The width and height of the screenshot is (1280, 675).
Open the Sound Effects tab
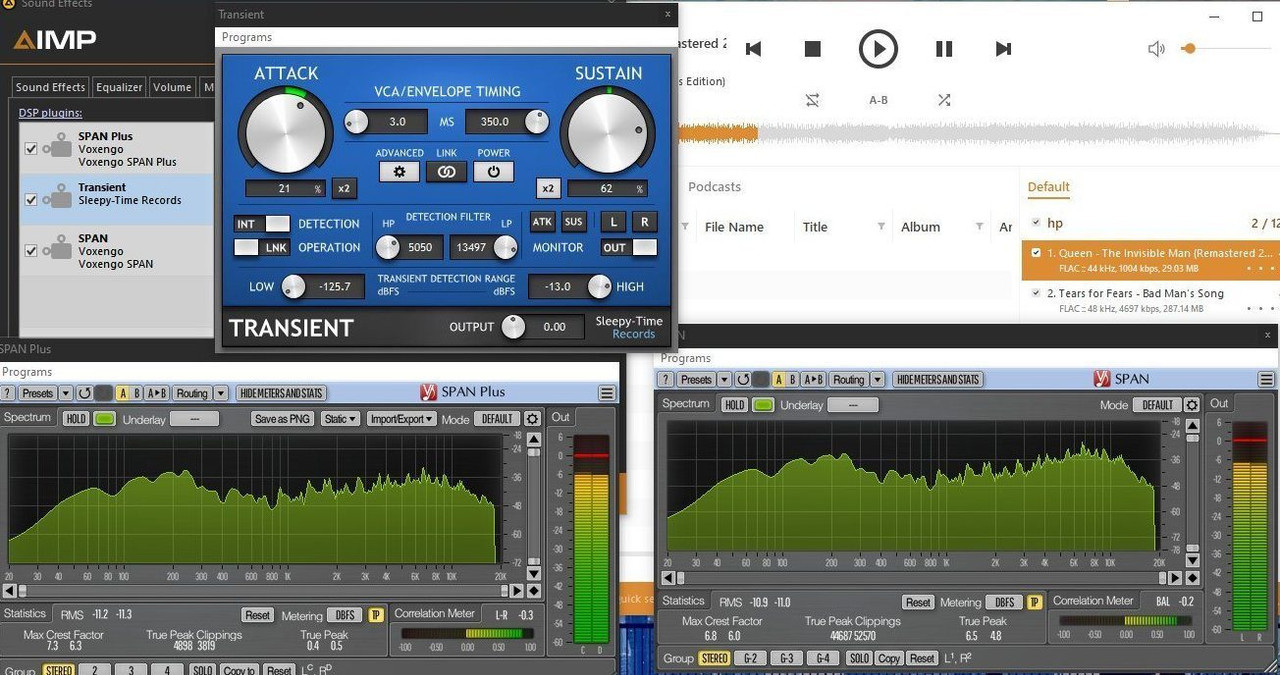[x=51, y=87]
